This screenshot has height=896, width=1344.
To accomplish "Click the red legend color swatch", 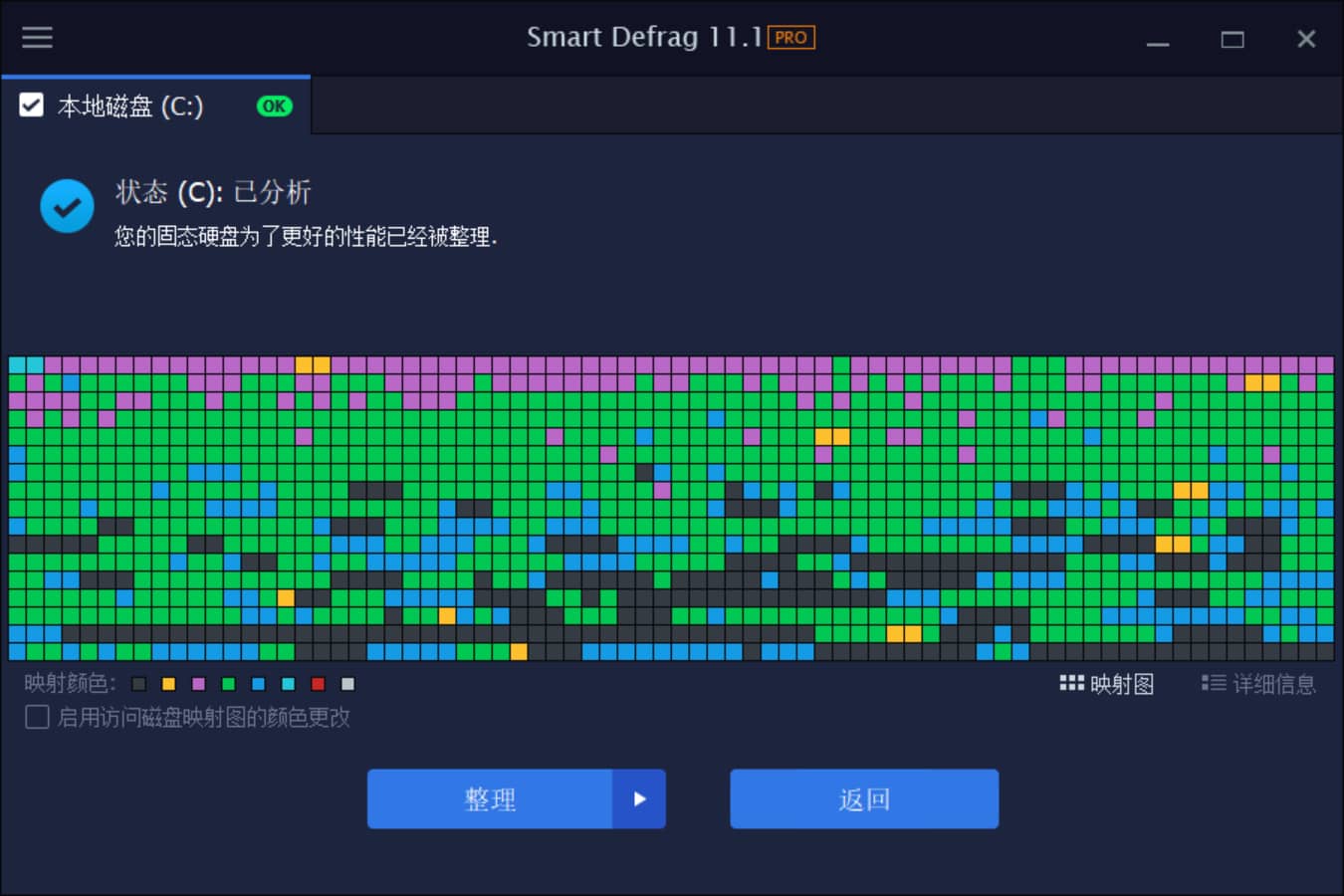I will click(319, 684).
